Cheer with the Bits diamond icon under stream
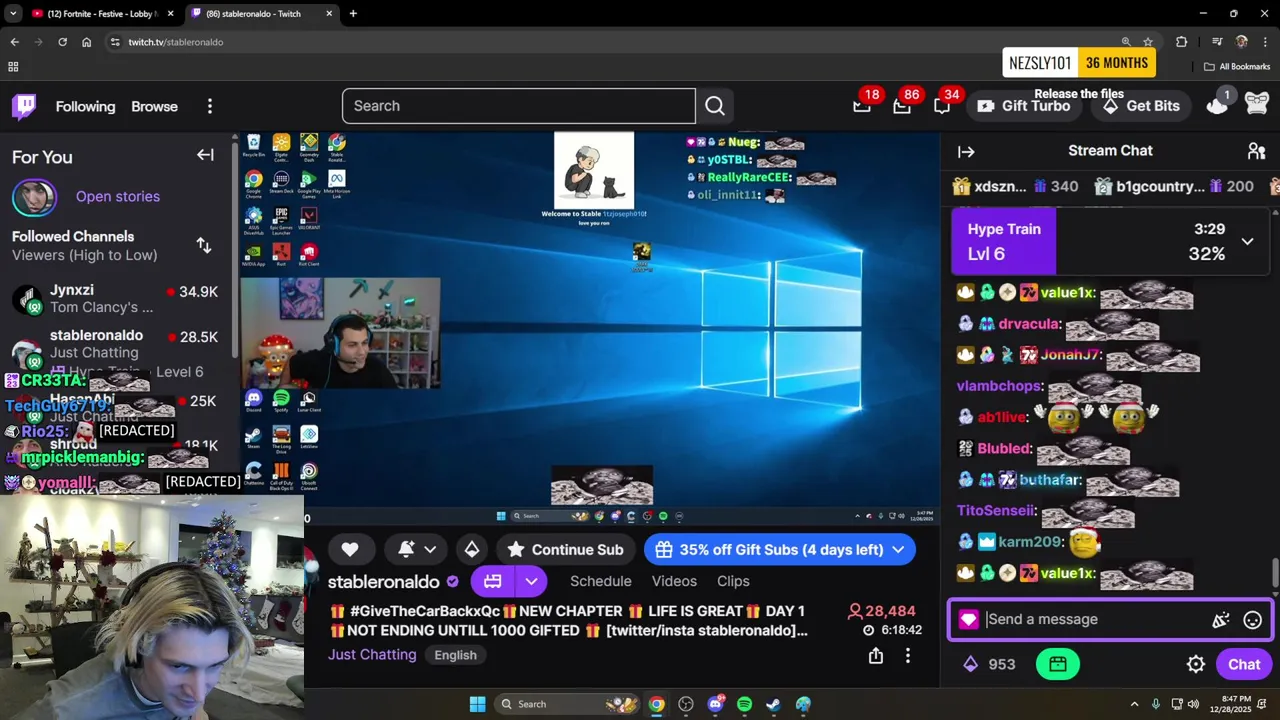The image size is (1280, 720). click(x=472, y=549)
